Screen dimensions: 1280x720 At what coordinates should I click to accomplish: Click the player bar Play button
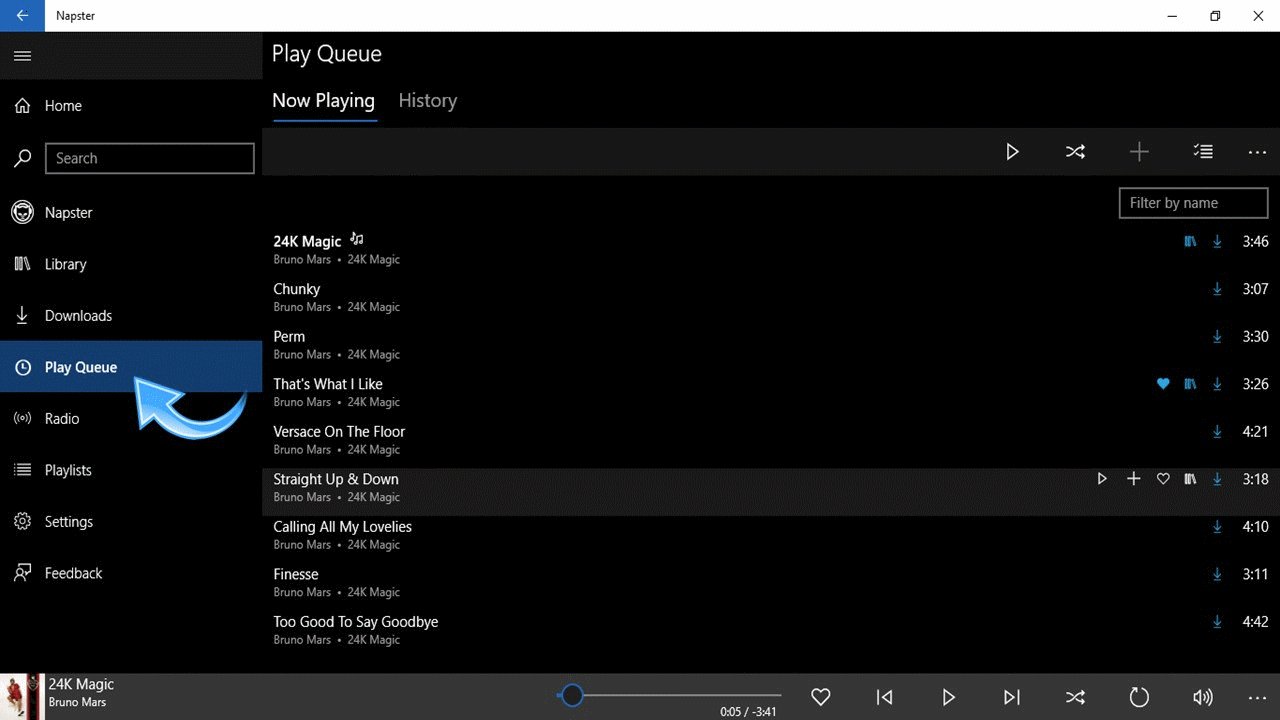[x=948, y=697]
